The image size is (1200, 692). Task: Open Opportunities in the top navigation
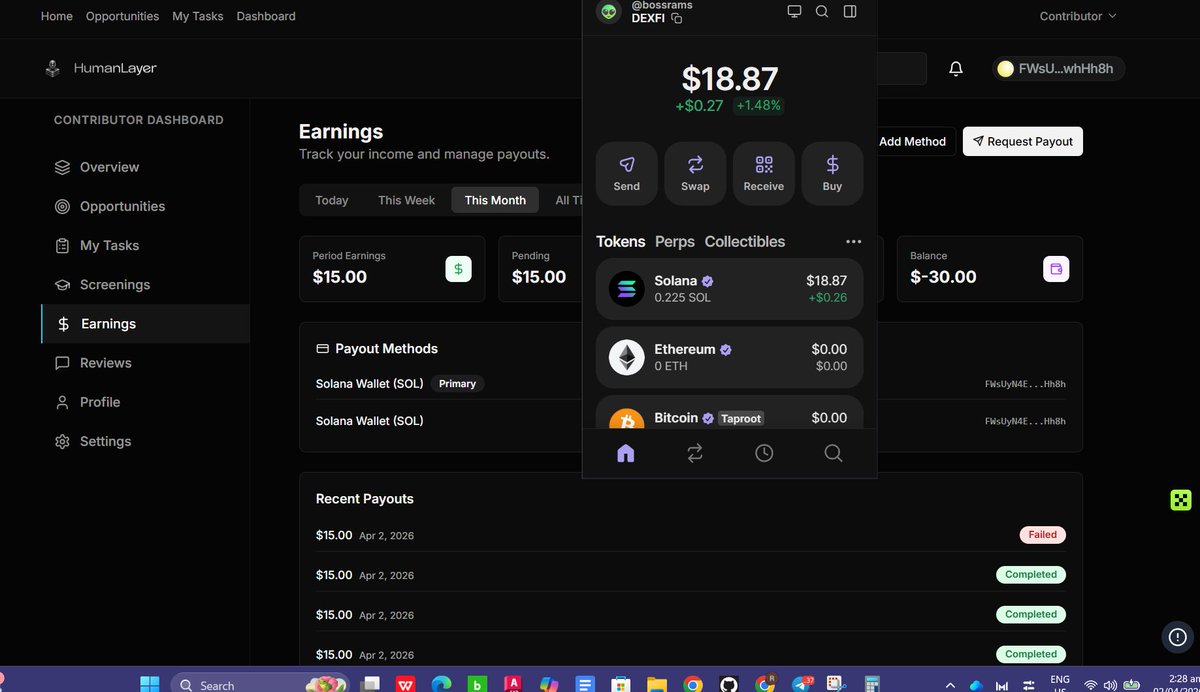click(x=122, y=16)
